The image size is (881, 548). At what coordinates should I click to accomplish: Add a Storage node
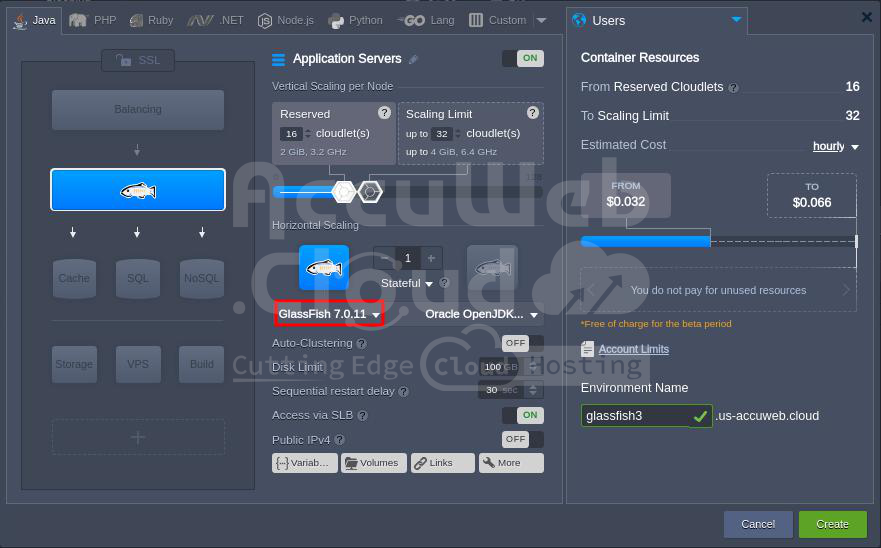click(x=74, y=365)
